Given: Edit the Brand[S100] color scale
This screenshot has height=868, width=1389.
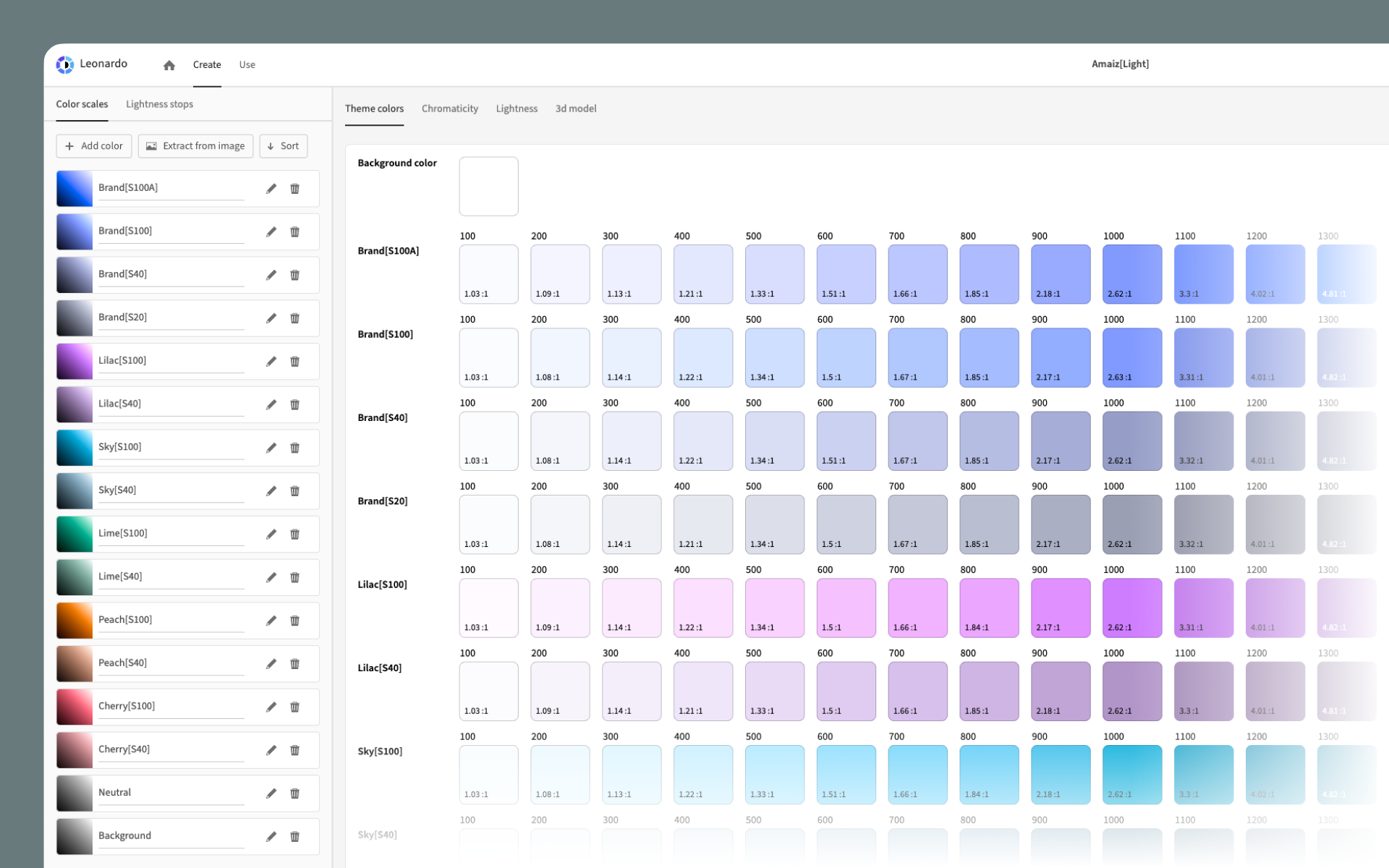Looking at the screenshot, I should coord(271,231).
